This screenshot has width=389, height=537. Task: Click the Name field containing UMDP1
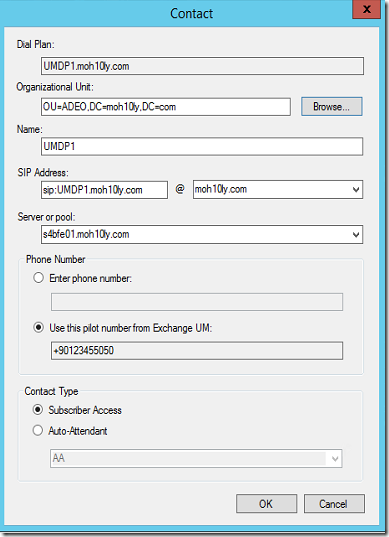click(x=202, y=147)
